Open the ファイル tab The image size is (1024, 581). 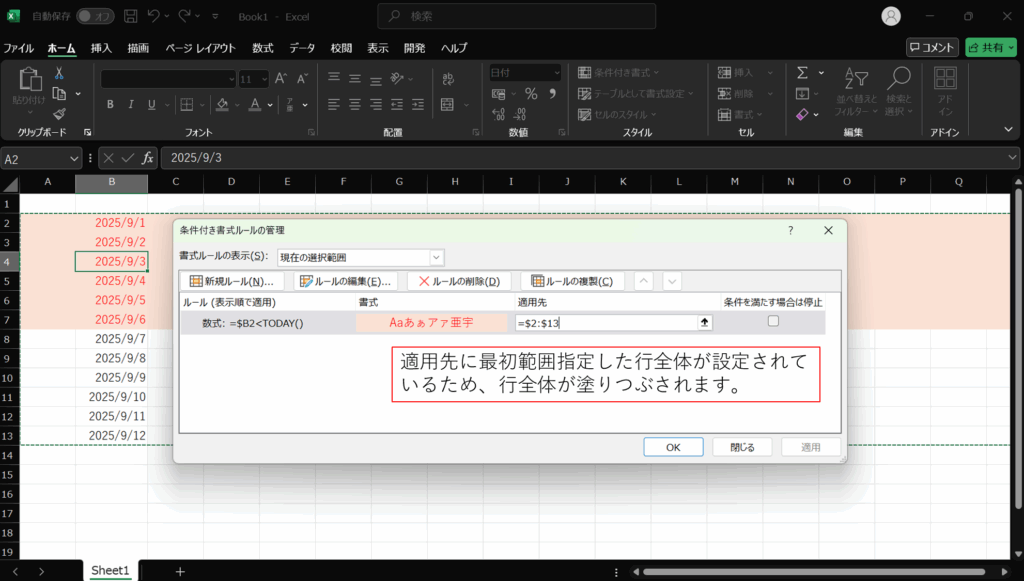(18, 48)
